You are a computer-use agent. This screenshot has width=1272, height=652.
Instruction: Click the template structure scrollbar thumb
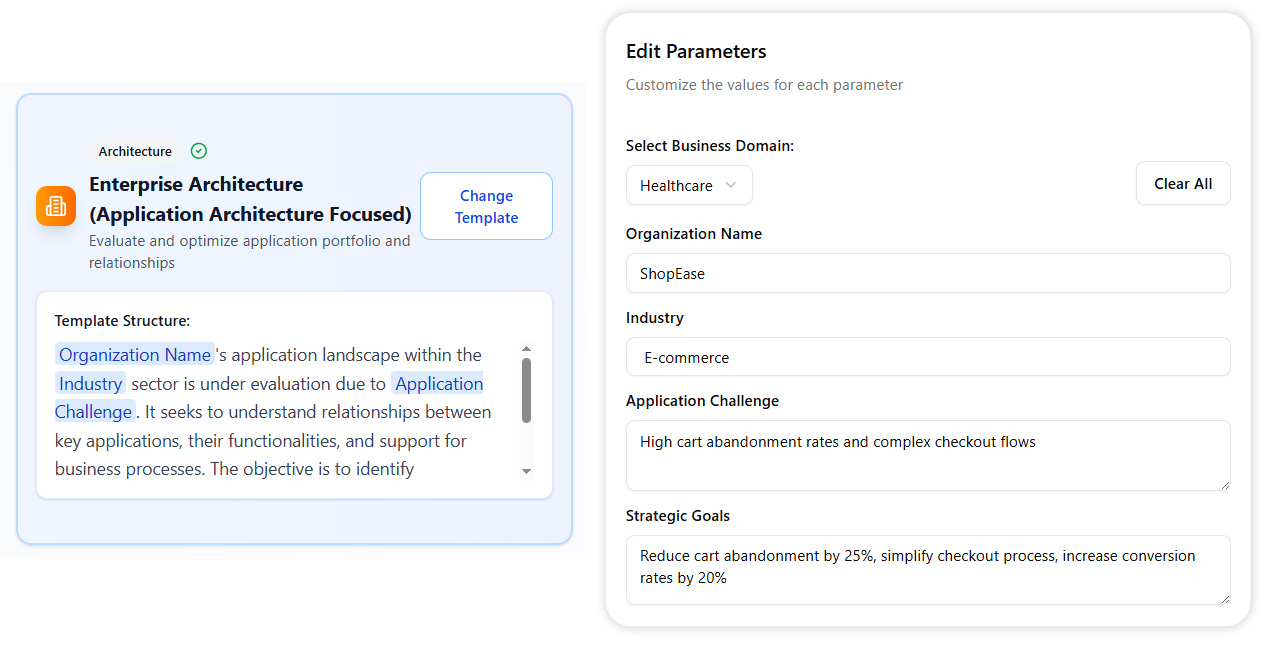pos(527,390)
